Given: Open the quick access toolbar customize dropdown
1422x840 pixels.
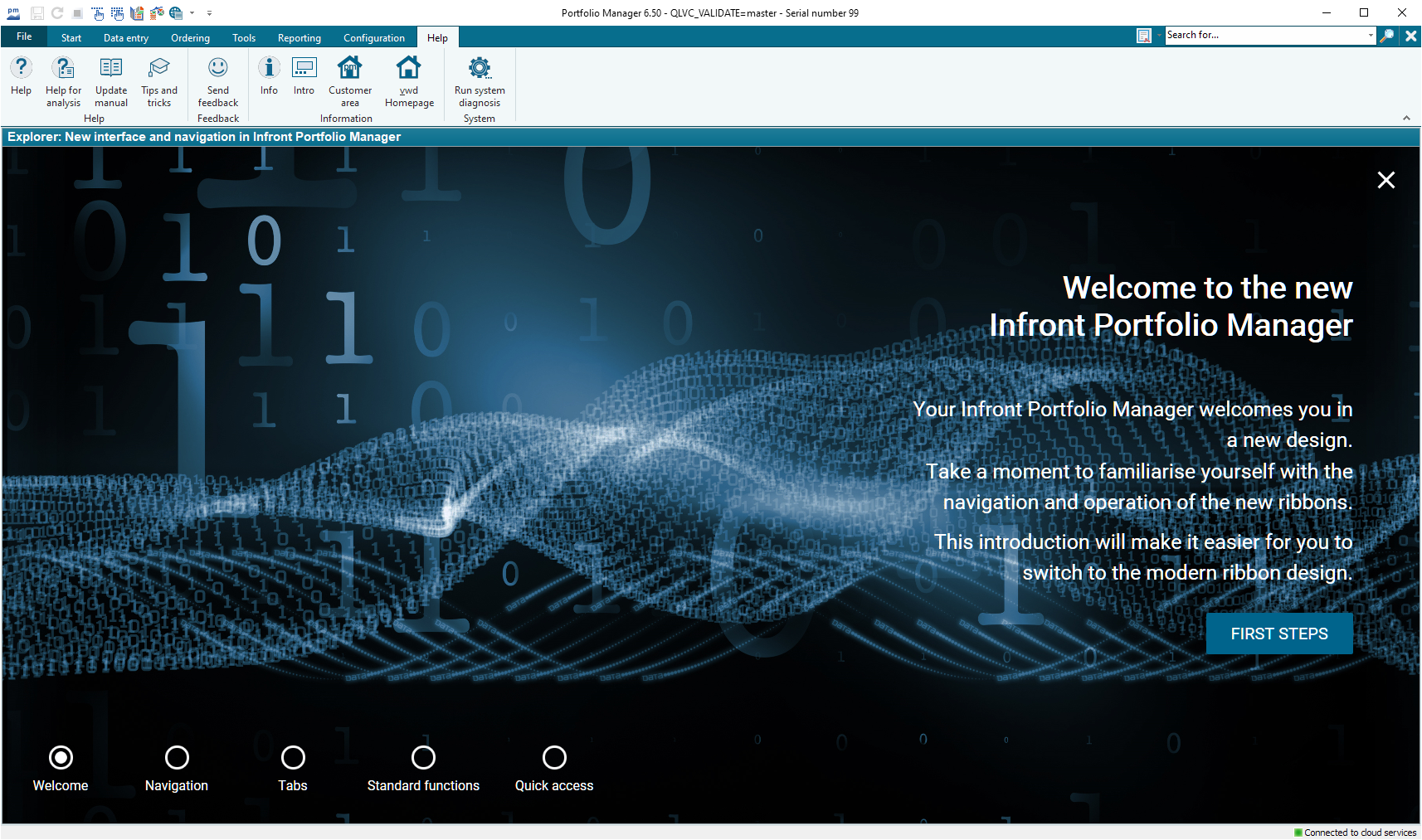Looking at the screenshot, I should [x=209, y=13].
